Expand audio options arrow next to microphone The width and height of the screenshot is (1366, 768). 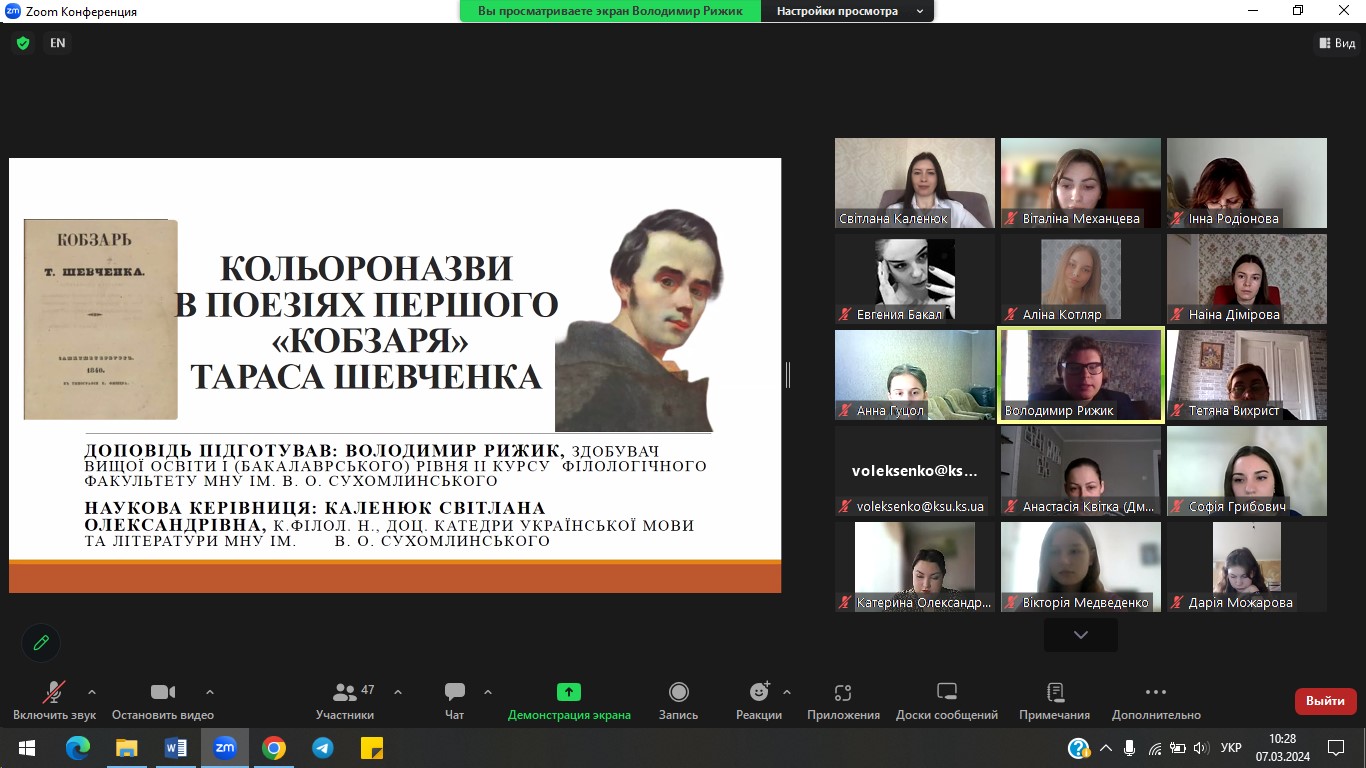point(92,692)
